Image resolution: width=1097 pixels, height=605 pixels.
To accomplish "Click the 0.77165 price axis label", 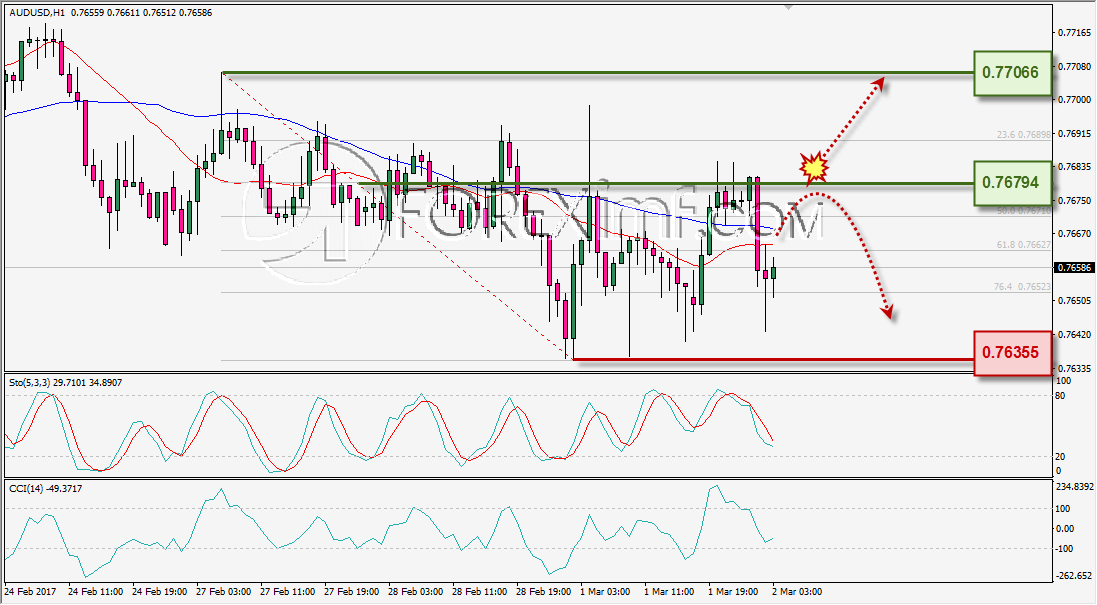I will click(x=1074, y=33).
